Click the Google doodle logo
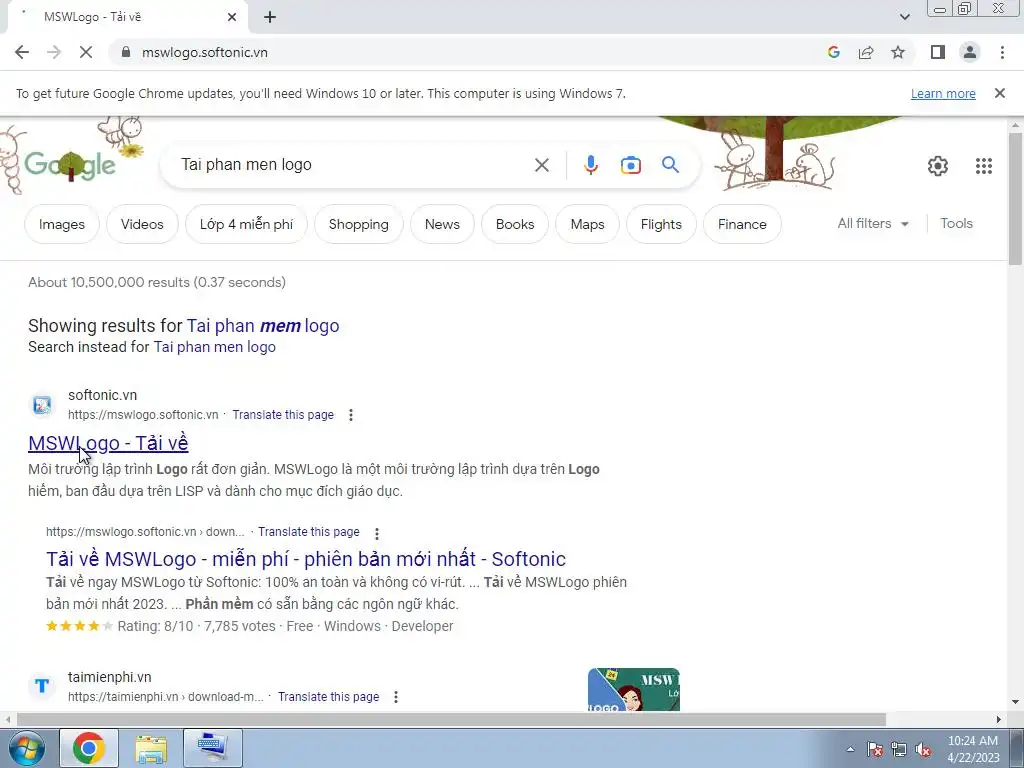The height and width of the screenshot is (768, 1024). point(70,165)
